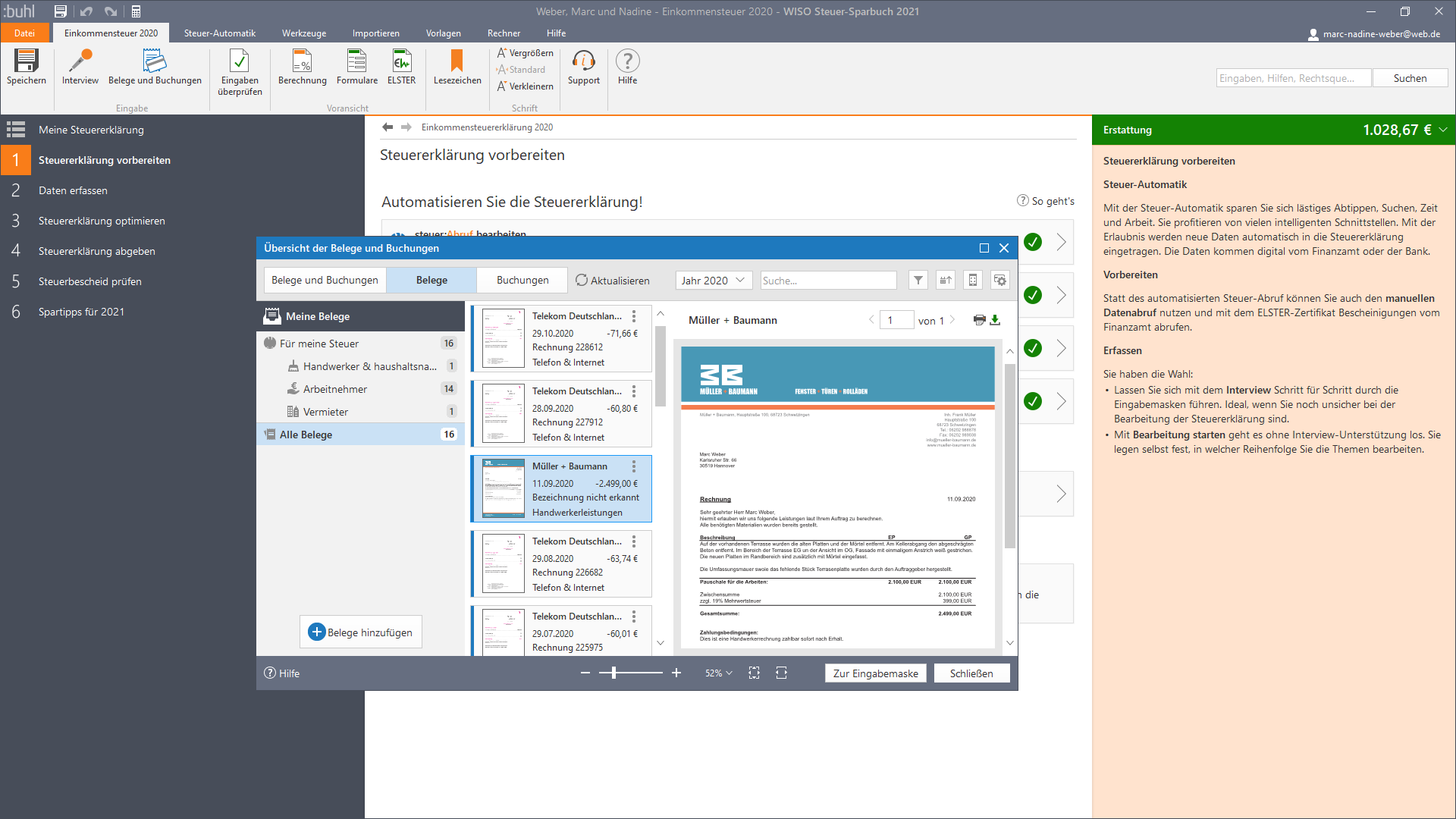Open options menu for Müller + Baumann entry
1456x819 pixels.
pos(634,466)
